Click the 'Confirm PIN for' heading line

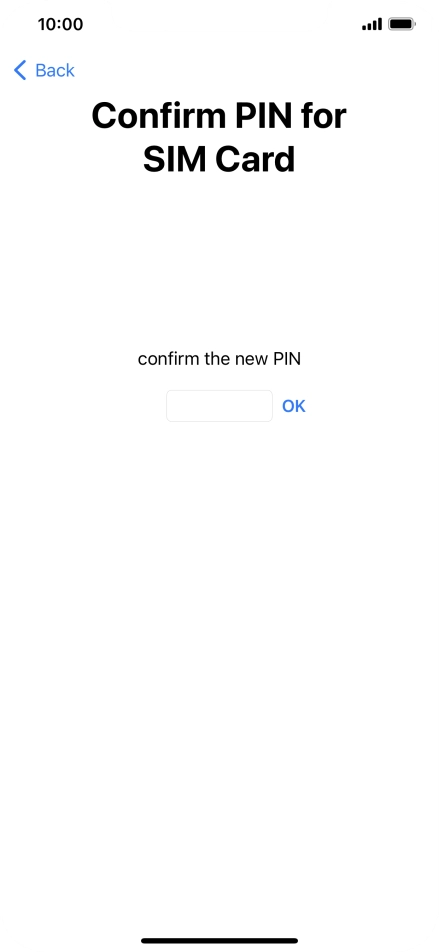(x=219, y=115)
